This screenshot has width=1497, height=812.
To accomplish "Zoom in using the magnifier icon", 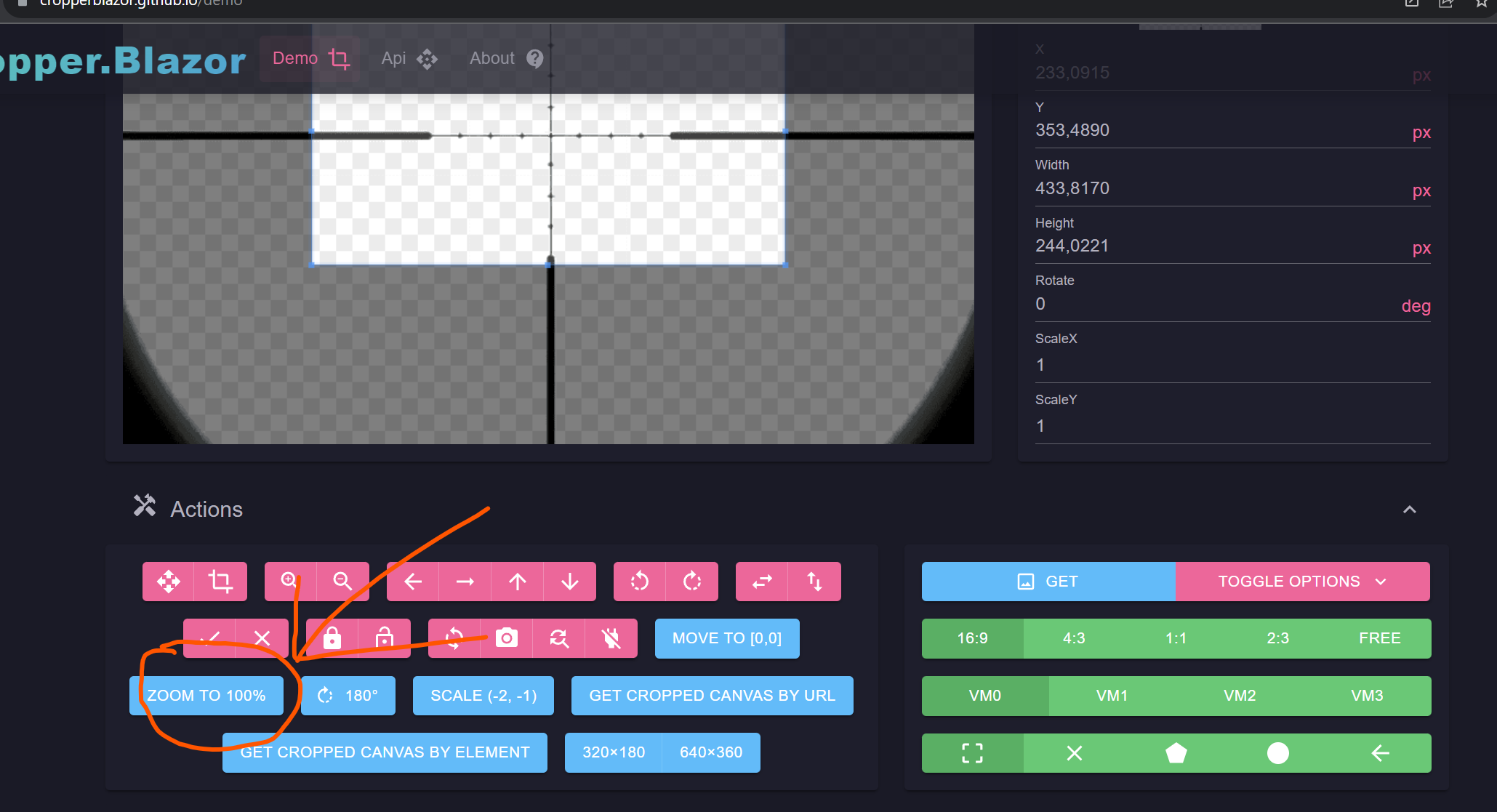I will (289, 582).
